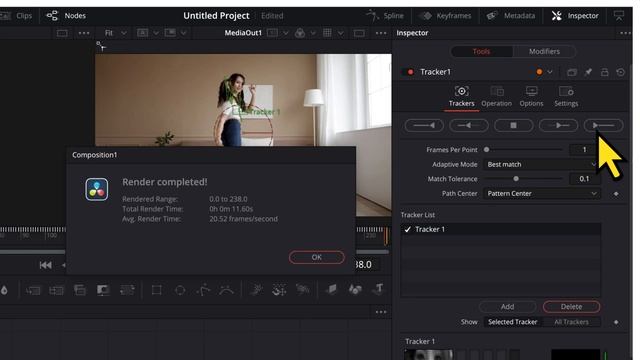
Task: Add a Blur node from toolbar
Action: click(4, 290)
